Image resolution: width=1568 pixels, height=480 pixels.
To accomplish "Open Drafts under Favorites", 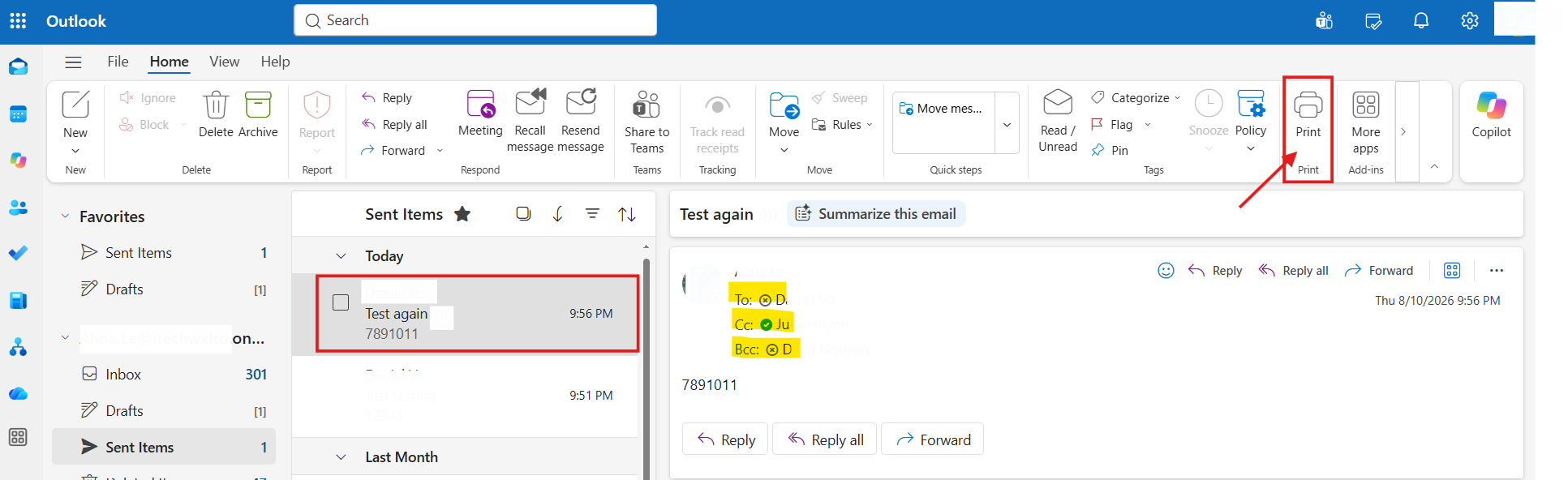I will point(165,289).
